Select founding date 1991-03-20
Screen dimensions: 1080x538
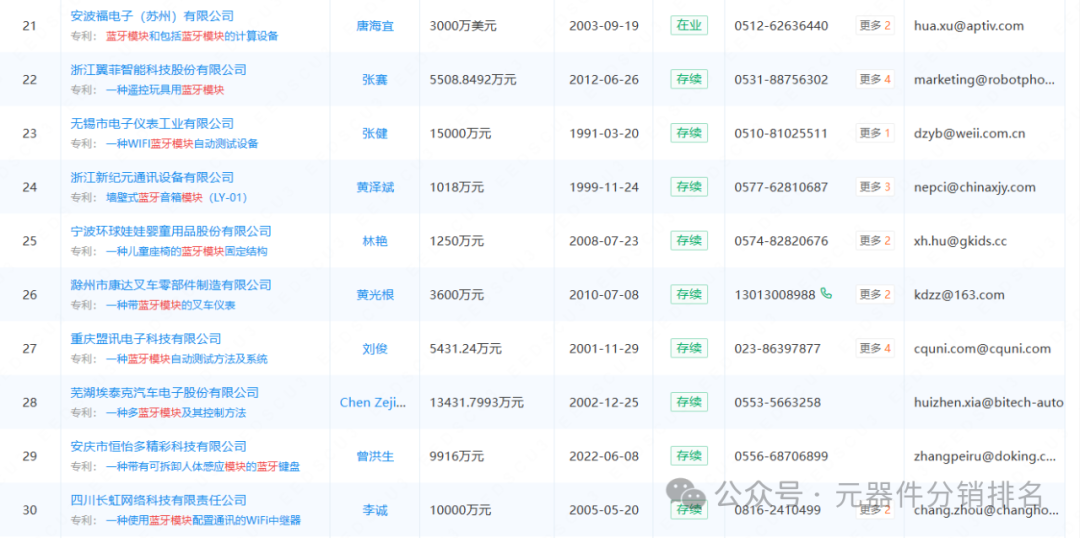pyautogui.click(x=604, y=133)
